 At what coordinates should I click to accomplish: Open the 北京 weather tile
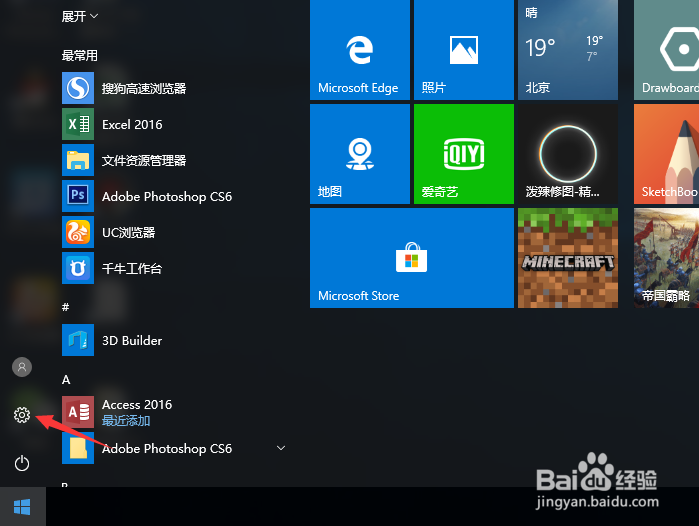tap(568, 50)
